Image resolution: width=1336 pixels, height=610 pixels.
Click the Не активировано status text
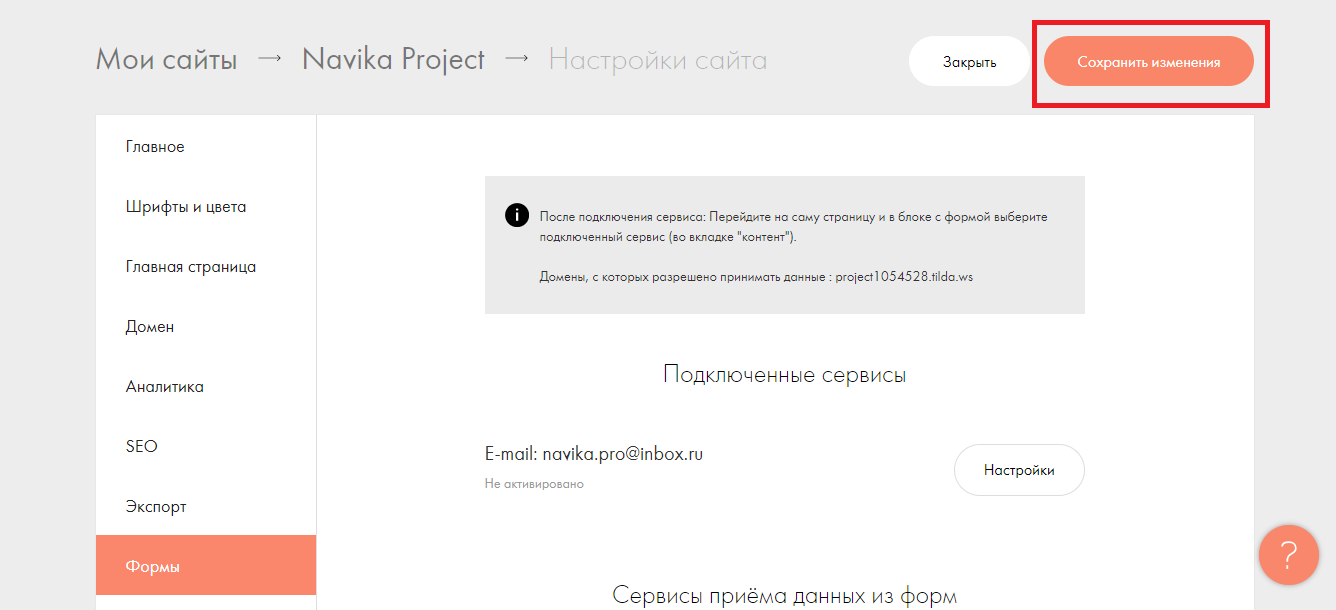(534, 484)
